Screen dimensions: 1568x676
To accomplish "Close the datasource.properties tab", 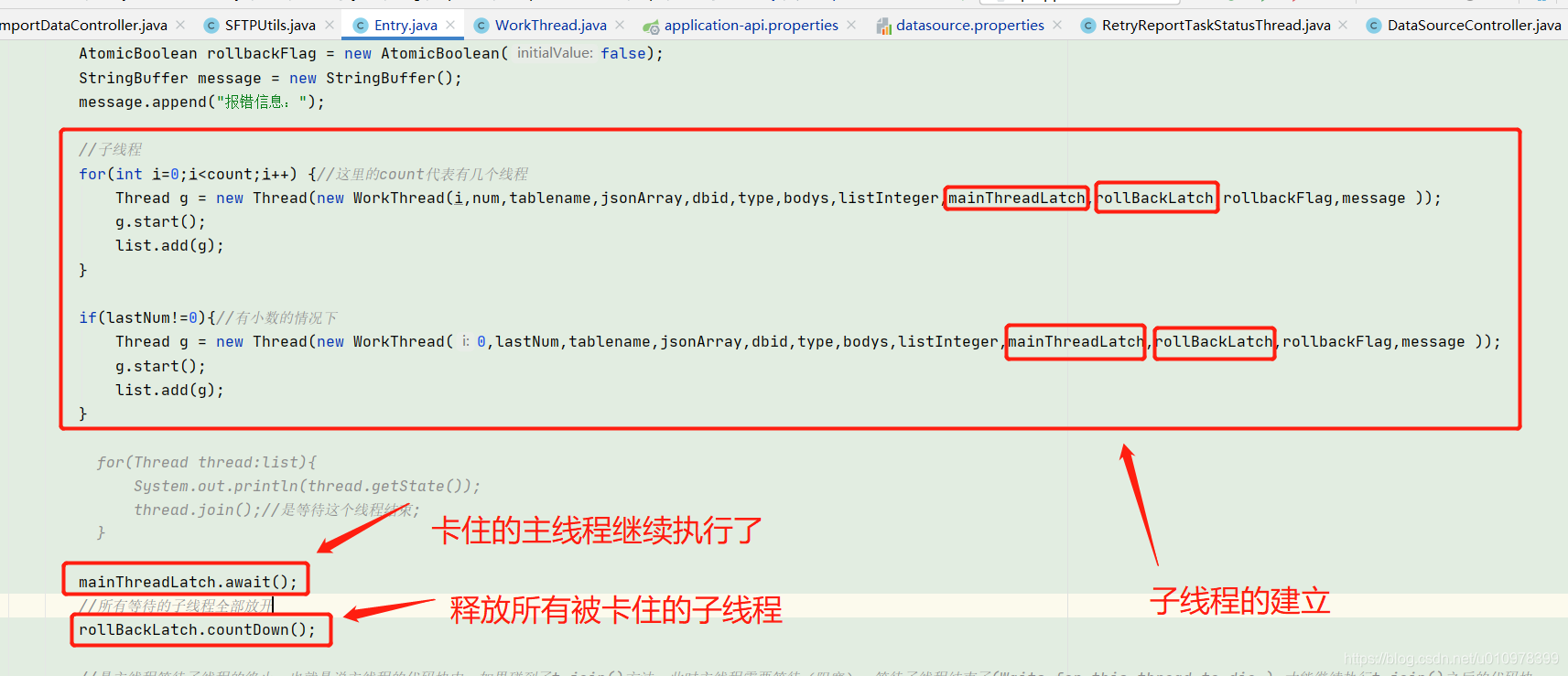I will point(1057,26).
